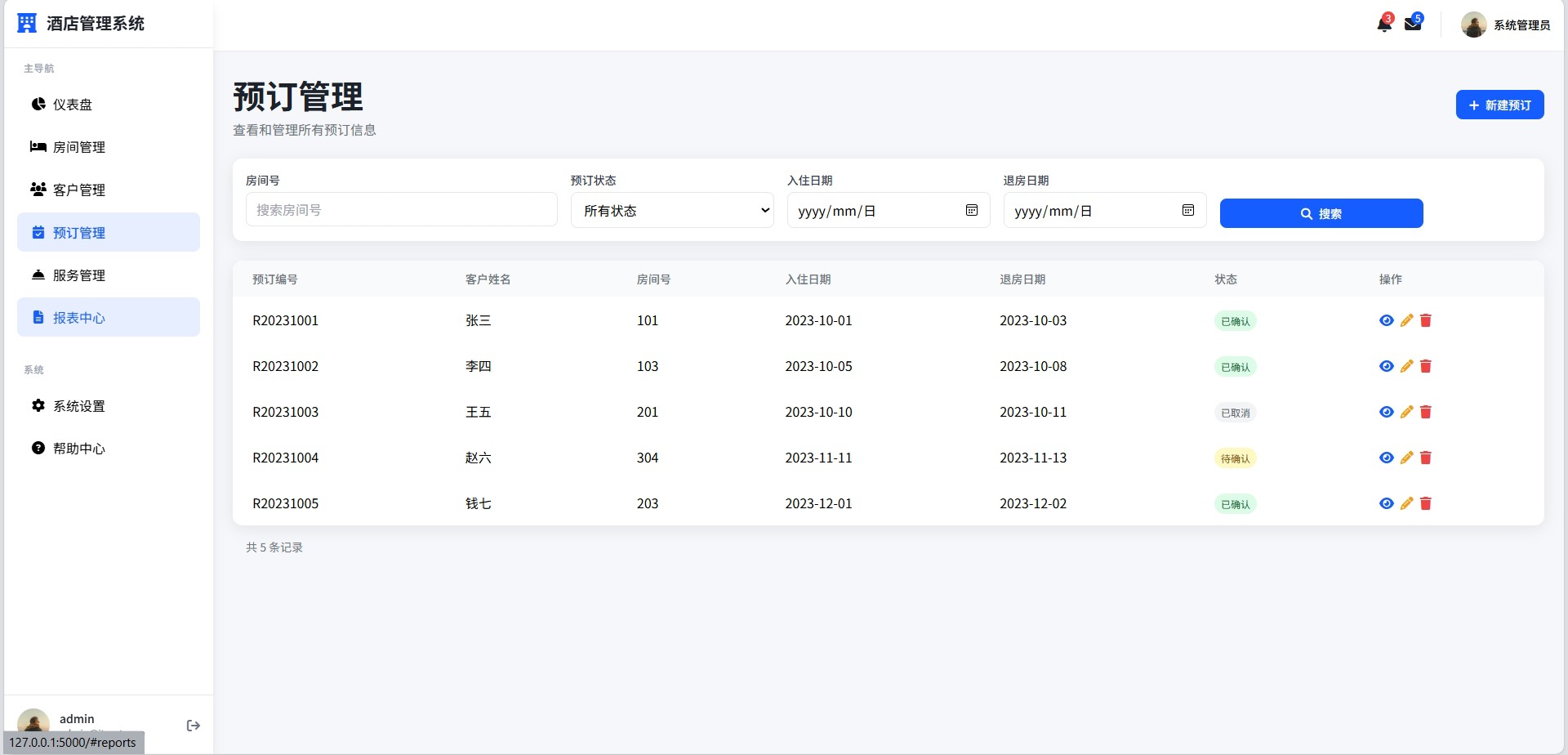Open the 仪表盘 dashboard menu
Screen dimensions: 1568x755
pos(109,105)
